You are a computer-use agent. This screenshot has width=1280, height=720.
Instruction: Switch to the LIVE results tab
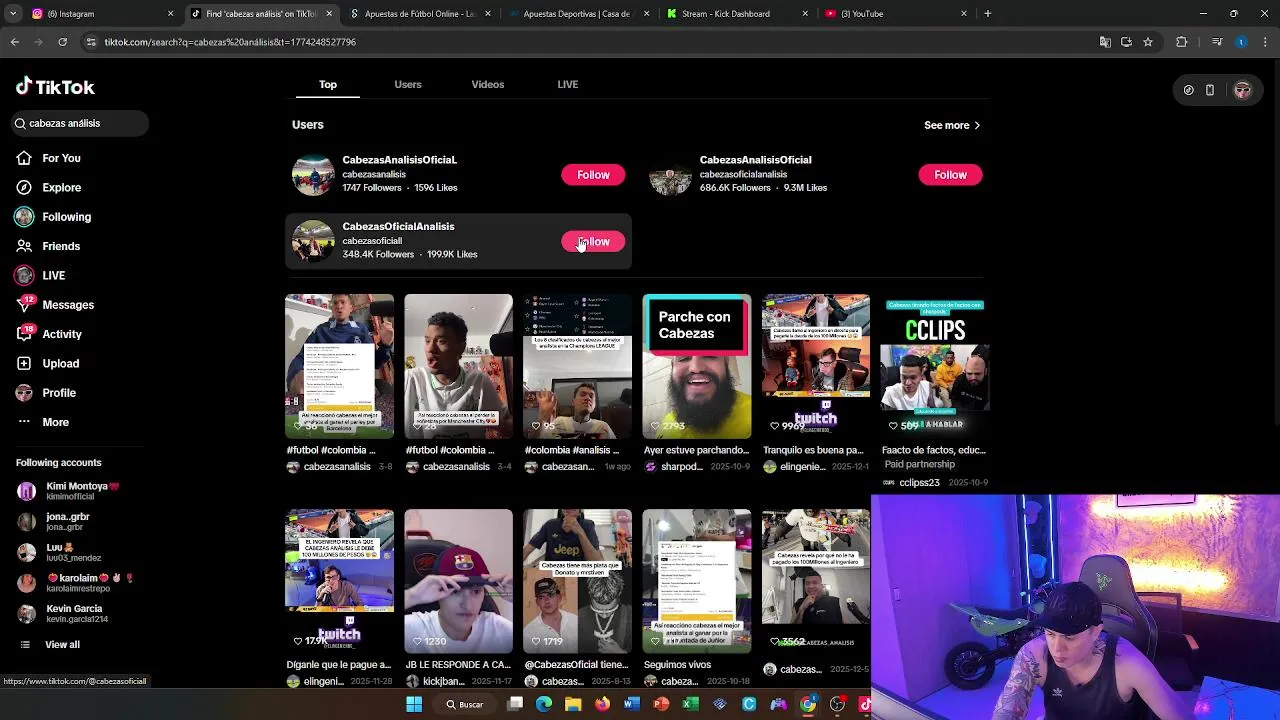[x=568, y=84]
